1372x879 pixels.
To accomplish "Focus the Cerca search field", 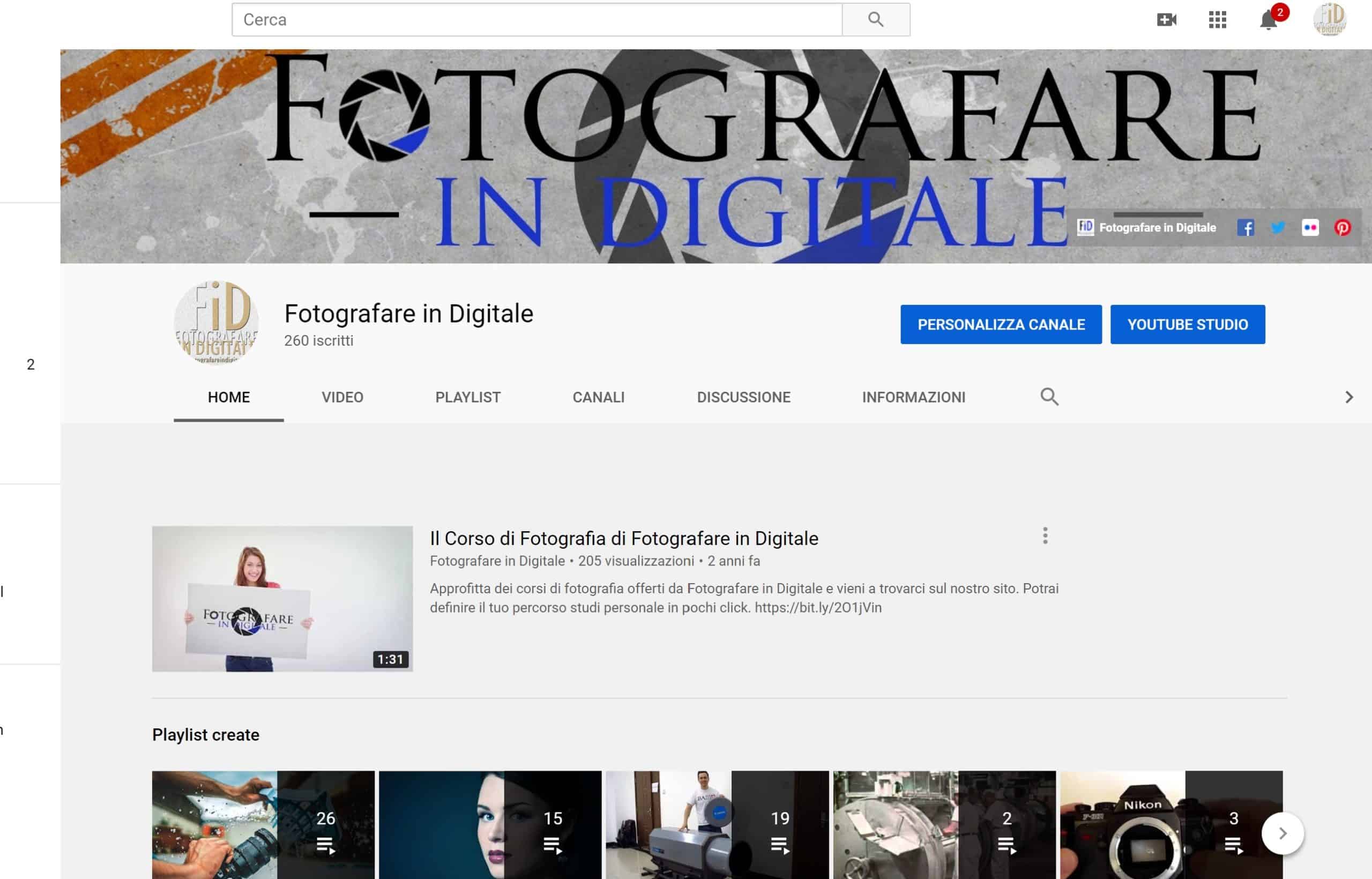I will coord(536,19).
